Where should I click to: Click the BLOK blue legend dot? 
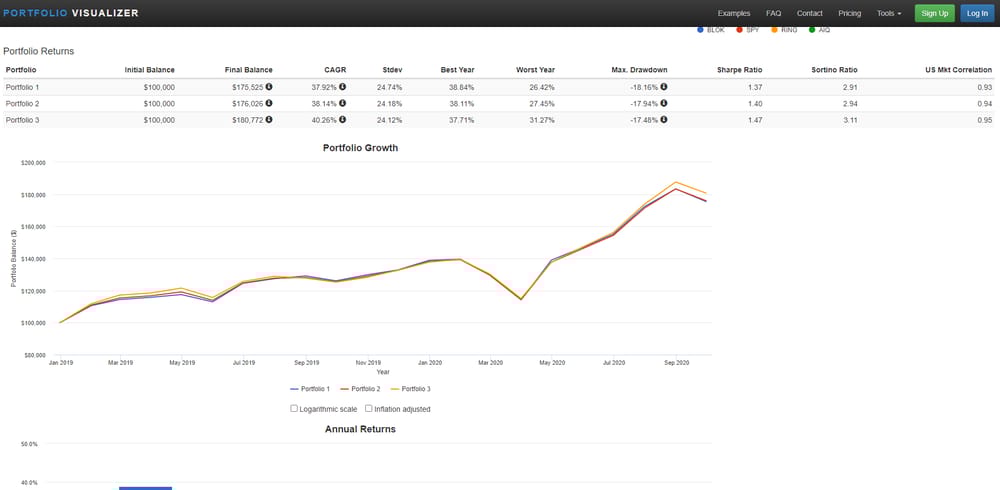(700, 30)
